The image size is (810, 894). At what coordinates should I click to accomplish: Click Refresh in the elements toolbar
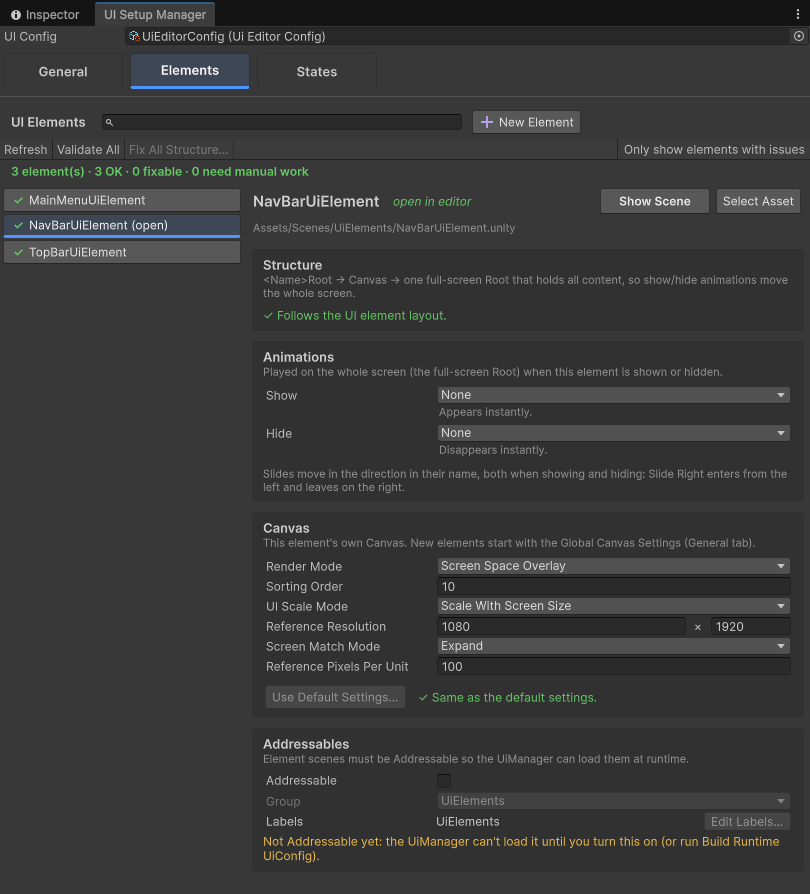pyautogui.click(x=26, y=149)
